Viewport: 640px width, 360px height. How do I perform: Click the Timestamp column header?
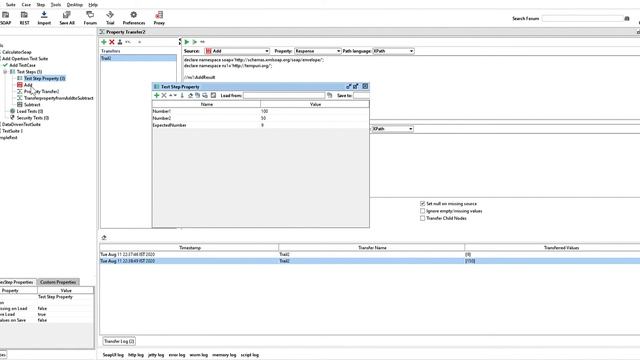coord(190,248)
